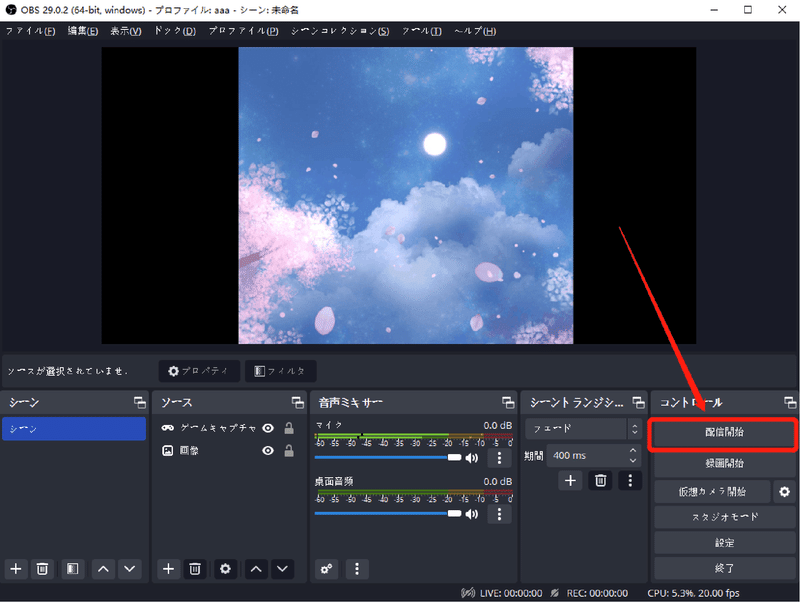The height and width of the screenshot is (602, 800).
Task: Open audio mixer menu dots at bottom
Action: (x=357, y=569)
